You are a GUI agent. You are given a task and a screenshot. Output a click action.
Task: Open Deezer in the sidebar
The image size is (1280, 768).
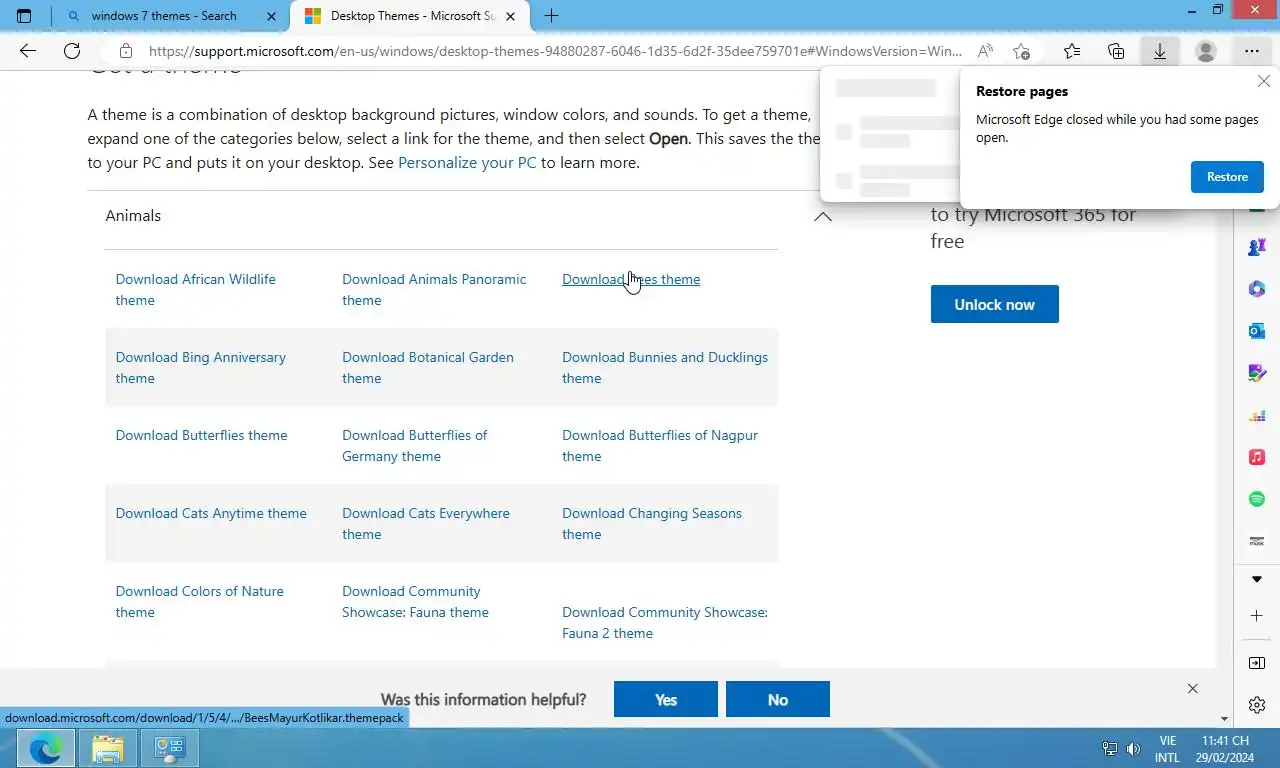click(x=1257, y=415)
